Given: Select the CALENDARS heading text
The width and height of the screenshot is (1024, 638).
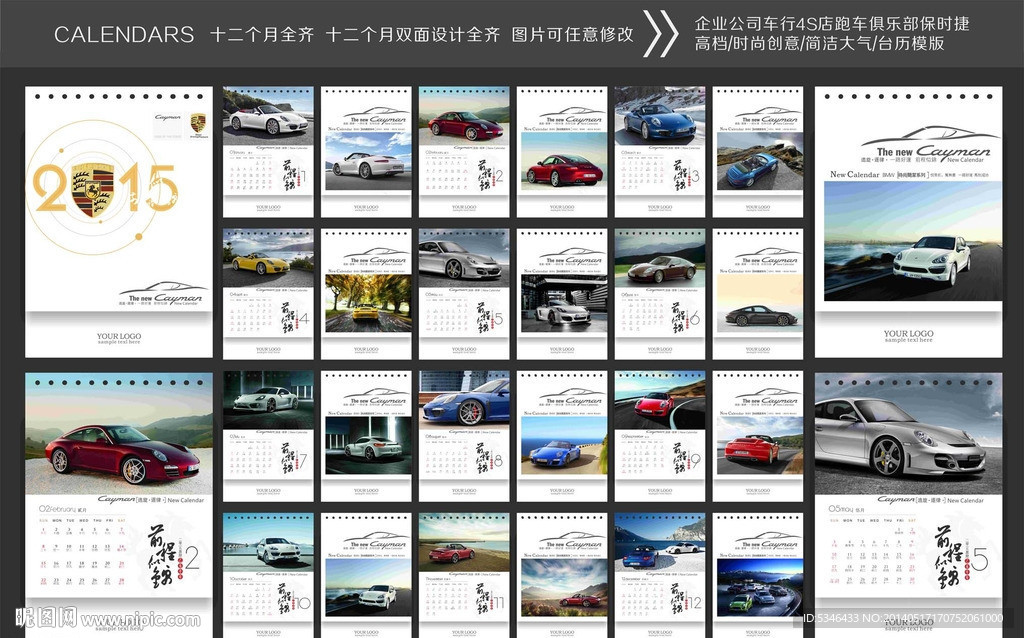Looking at the screenshot, I should pos(124,35).
